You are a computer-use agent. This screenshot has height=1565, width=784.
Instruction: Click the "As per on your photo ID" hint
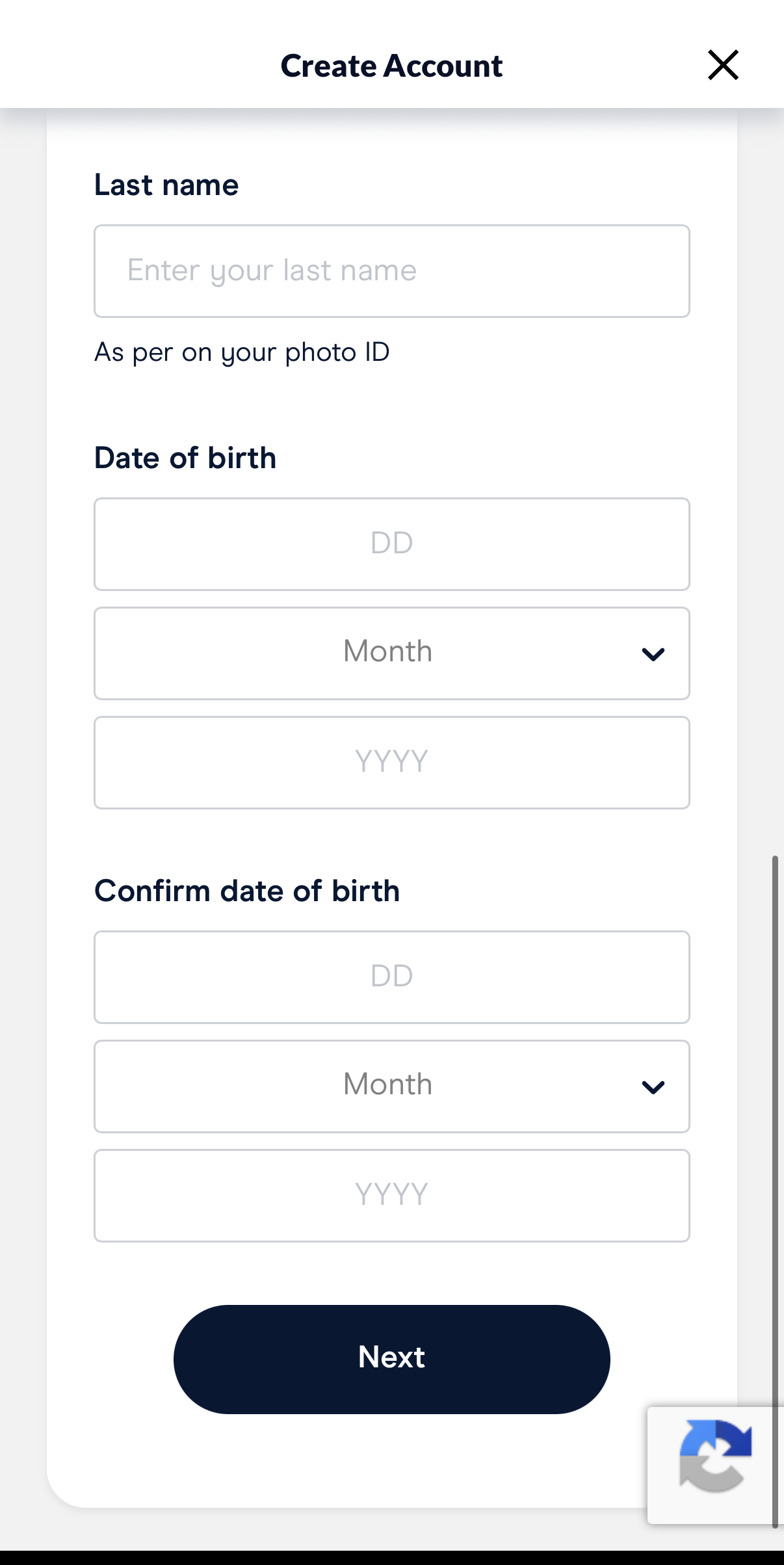click(242, 352)
